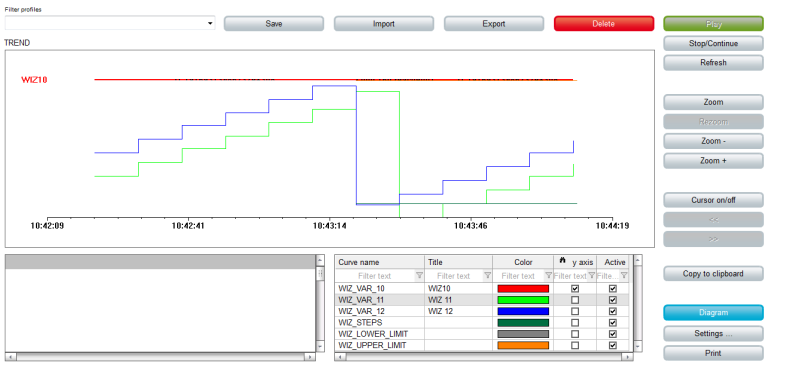The image size is (800, 378).
Task: Enable y axis for WIZ_VAR_12
Action: coord(575,311)
